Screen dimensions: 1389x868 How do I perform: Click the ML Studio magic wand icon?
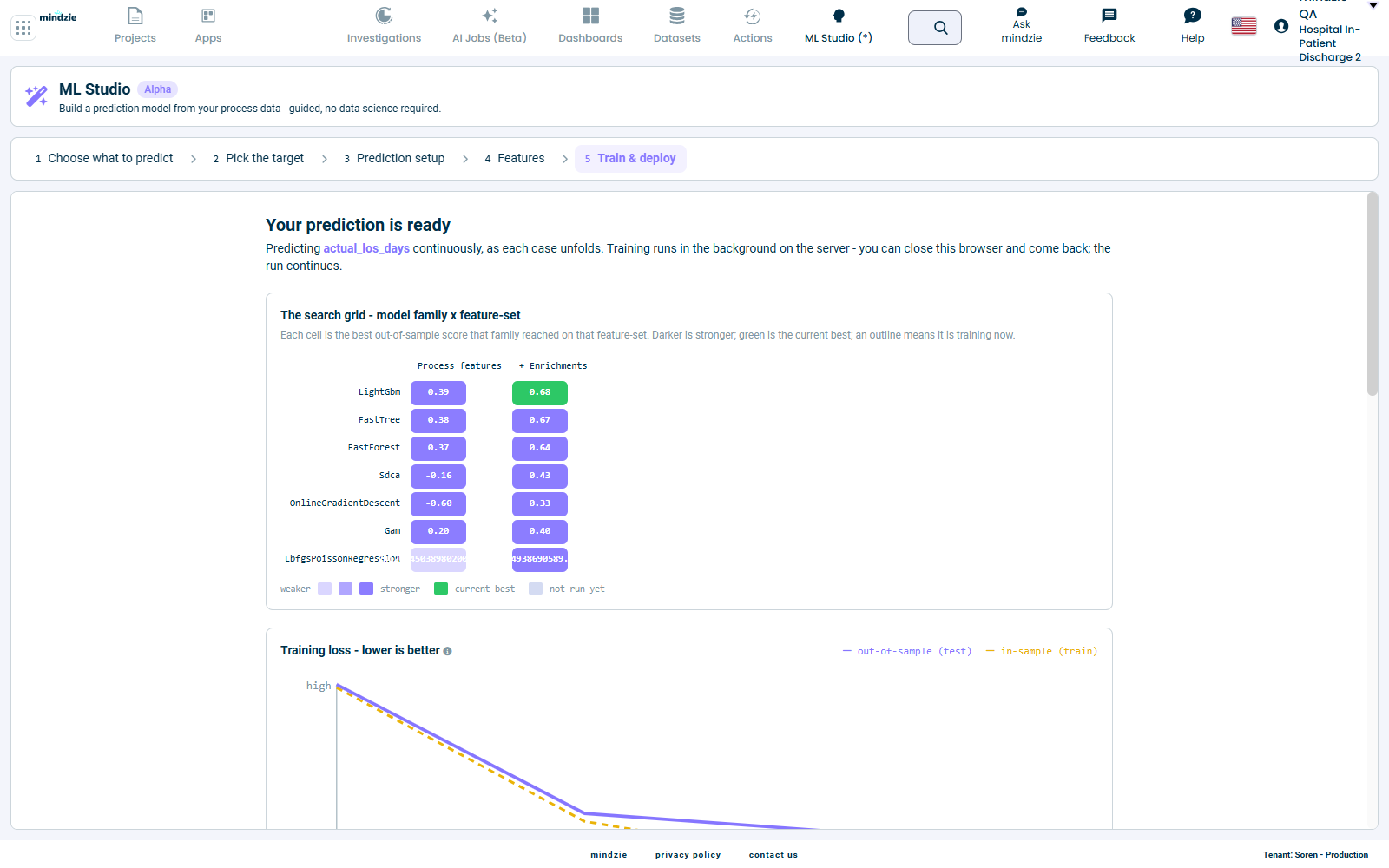coord(36,96)
